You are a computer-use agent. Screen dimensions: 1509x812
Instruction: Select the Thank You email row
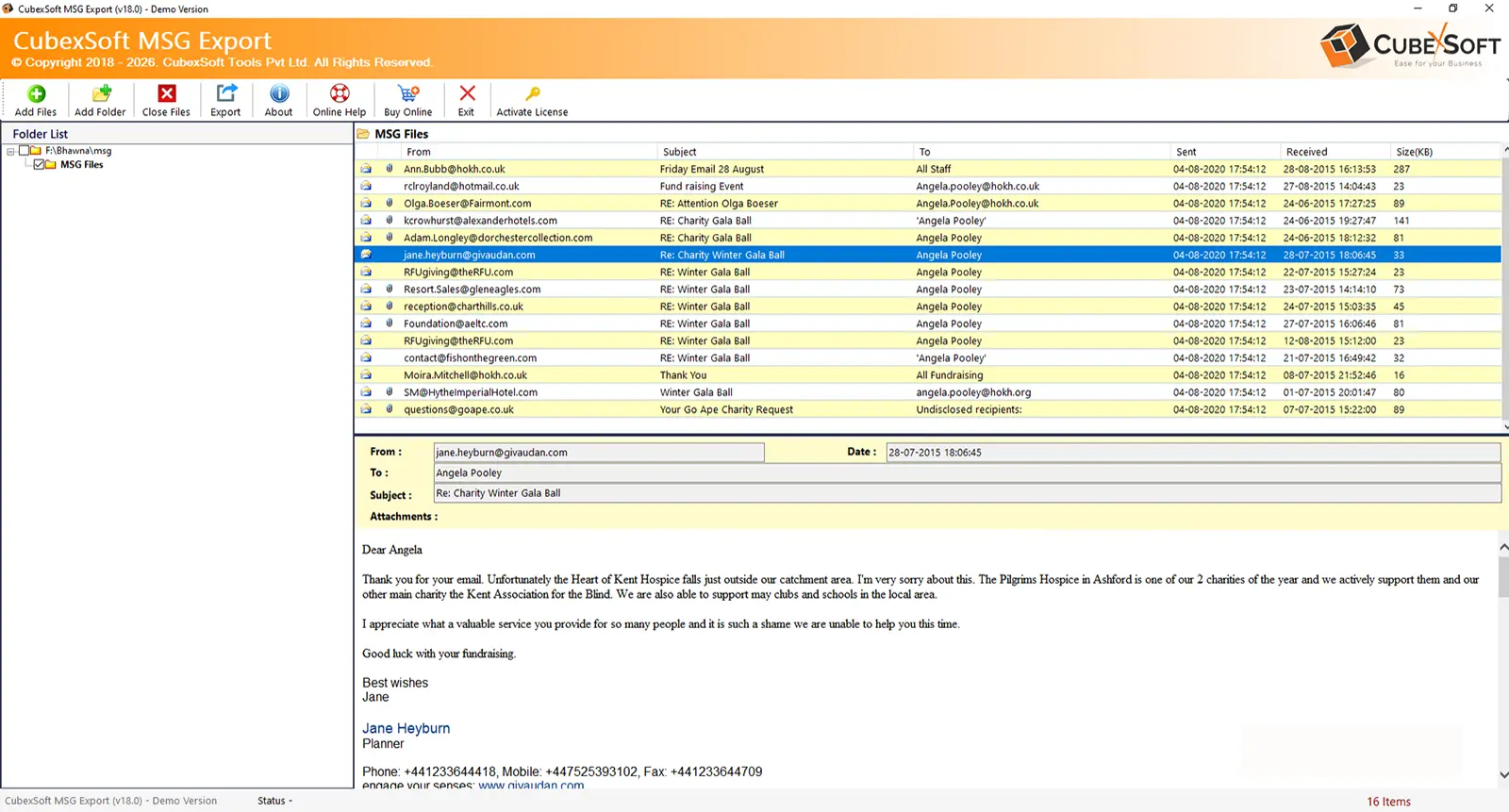[928, 374]
